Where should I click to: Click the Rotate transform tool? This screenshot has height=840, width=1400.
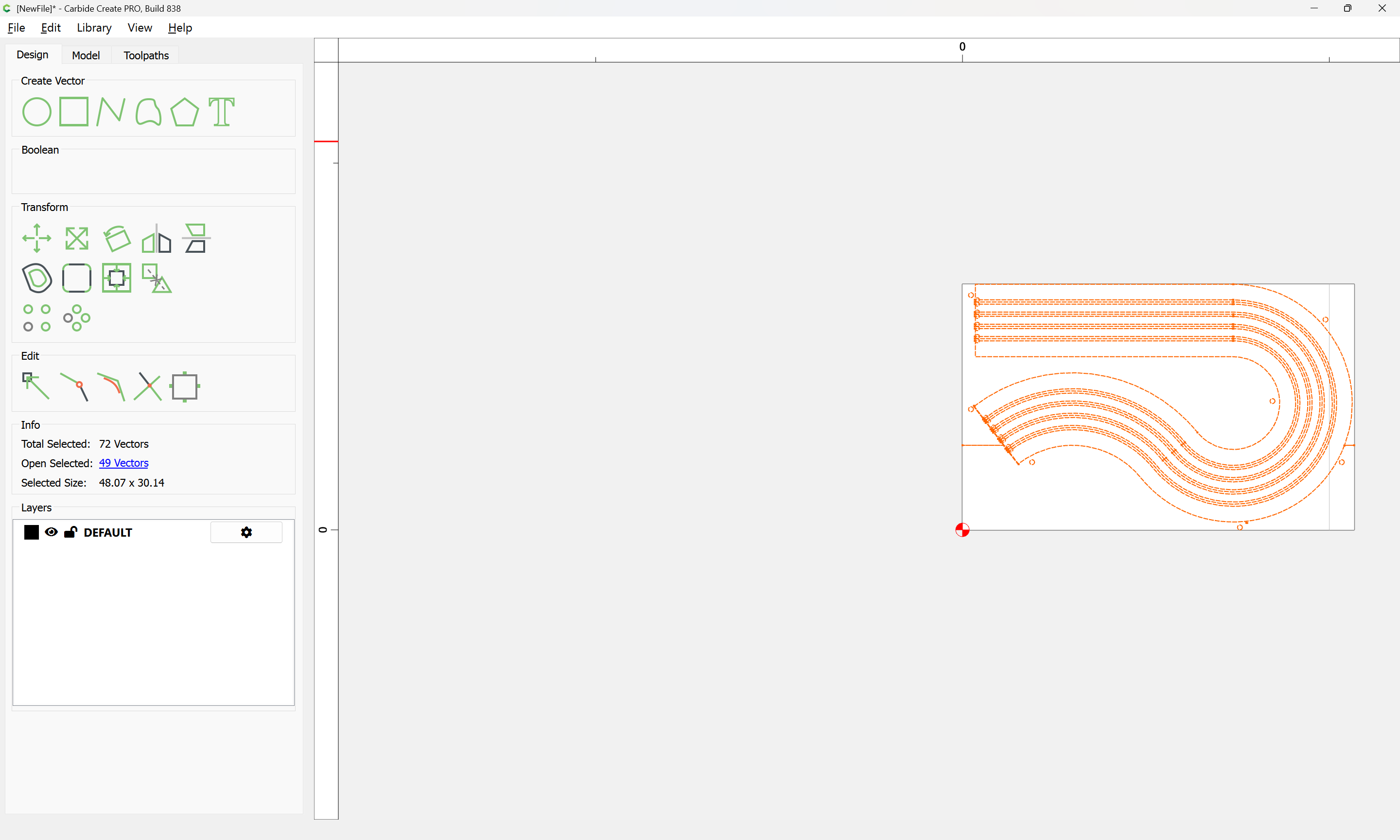point(117,238)
